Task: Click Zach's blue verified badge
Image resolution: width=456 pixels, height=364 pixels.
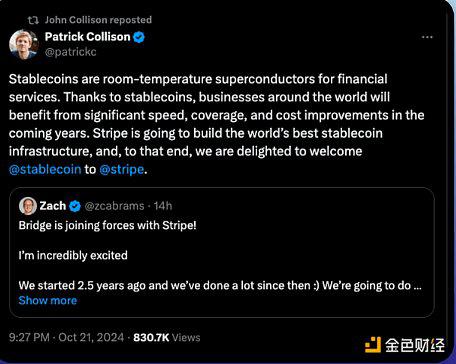Action: click(x=75, y=206)
